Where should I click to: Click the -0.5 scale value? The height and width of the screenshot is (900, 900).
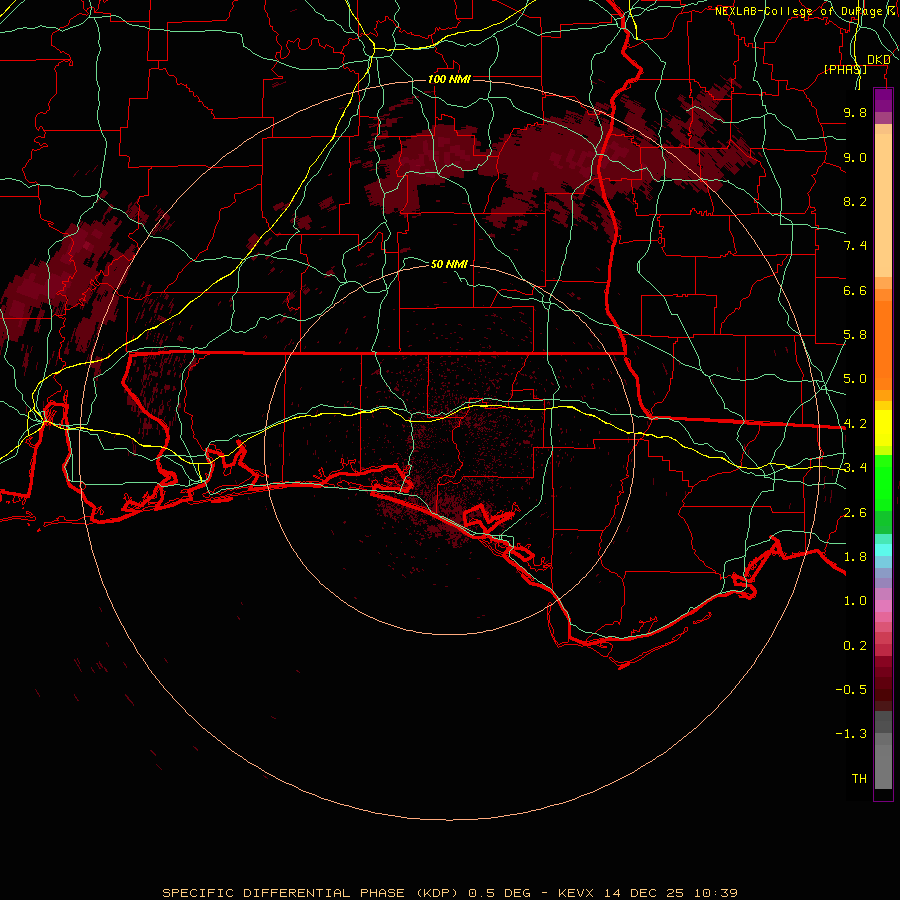tap(851, 690)
